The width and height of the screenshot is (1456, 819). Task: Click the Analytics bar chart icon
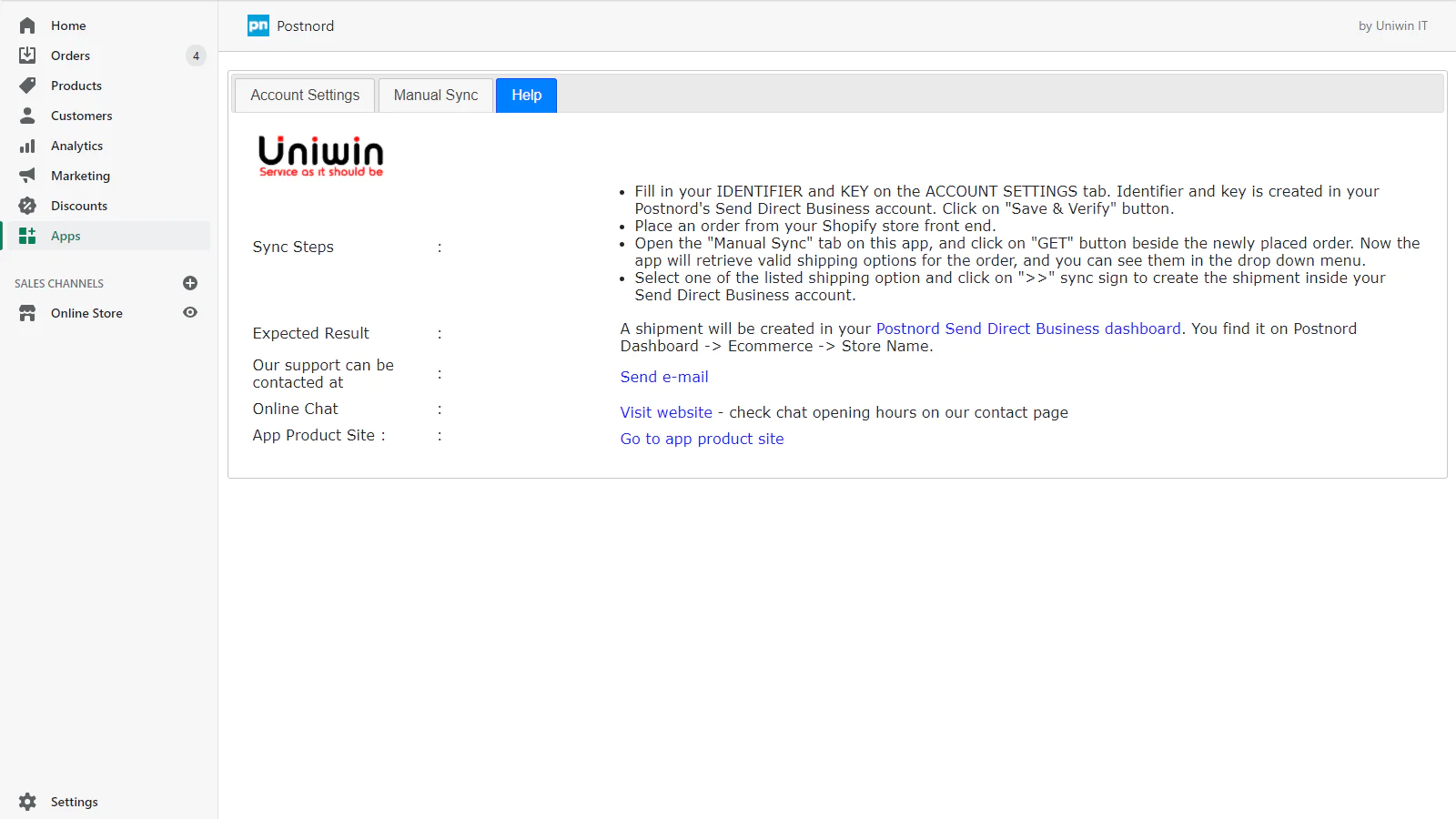point(27,146)
